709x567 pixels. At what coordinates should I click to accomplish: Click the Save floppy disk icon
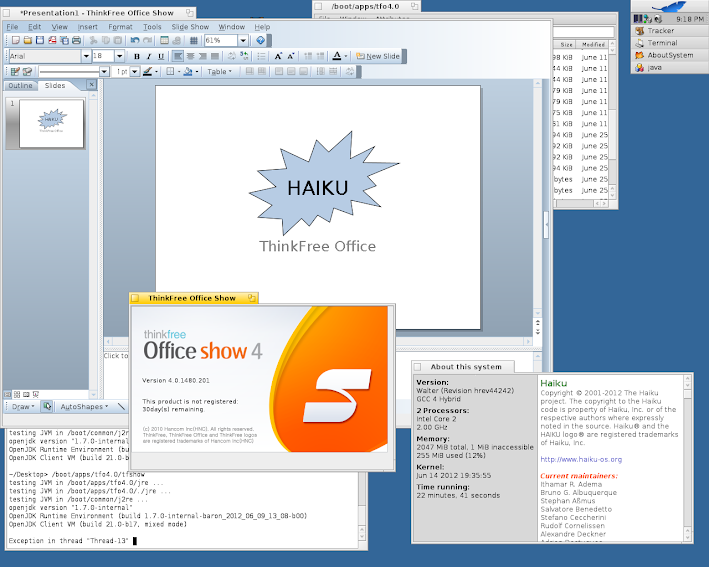pos(40,40)
